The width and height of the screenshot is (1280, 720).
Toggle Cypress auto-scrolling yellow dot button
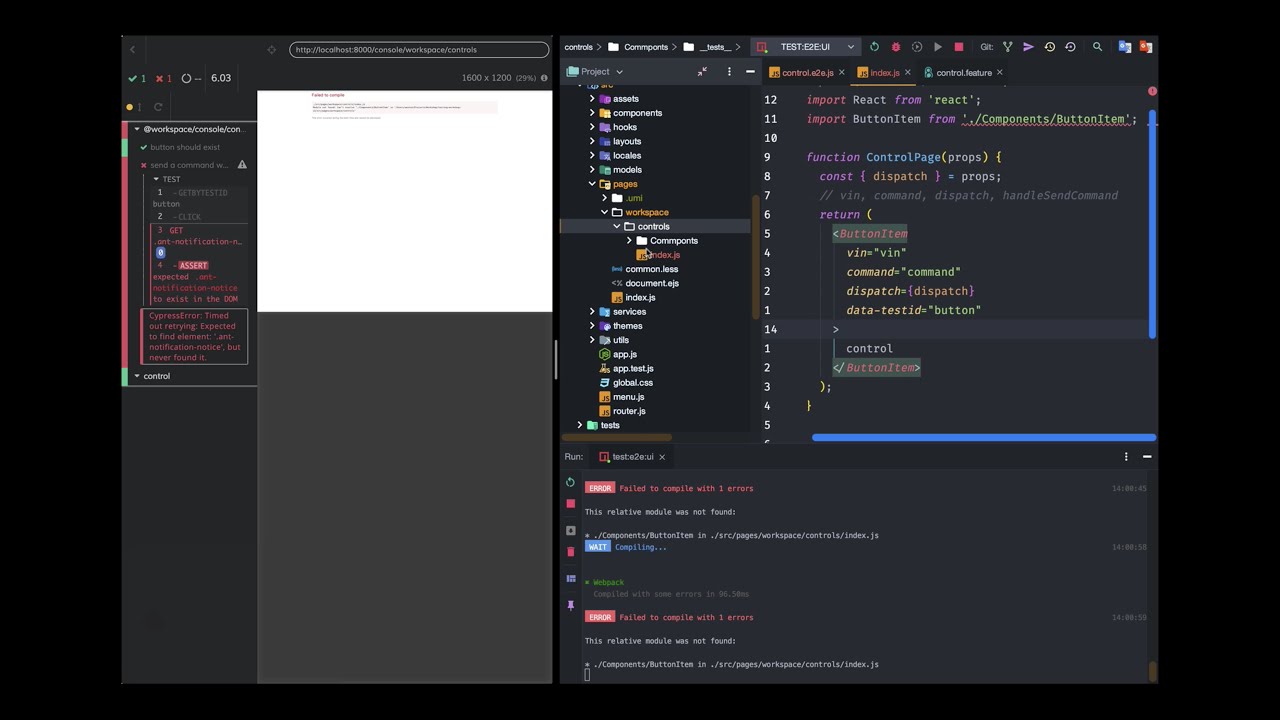(x=130, y=107)
